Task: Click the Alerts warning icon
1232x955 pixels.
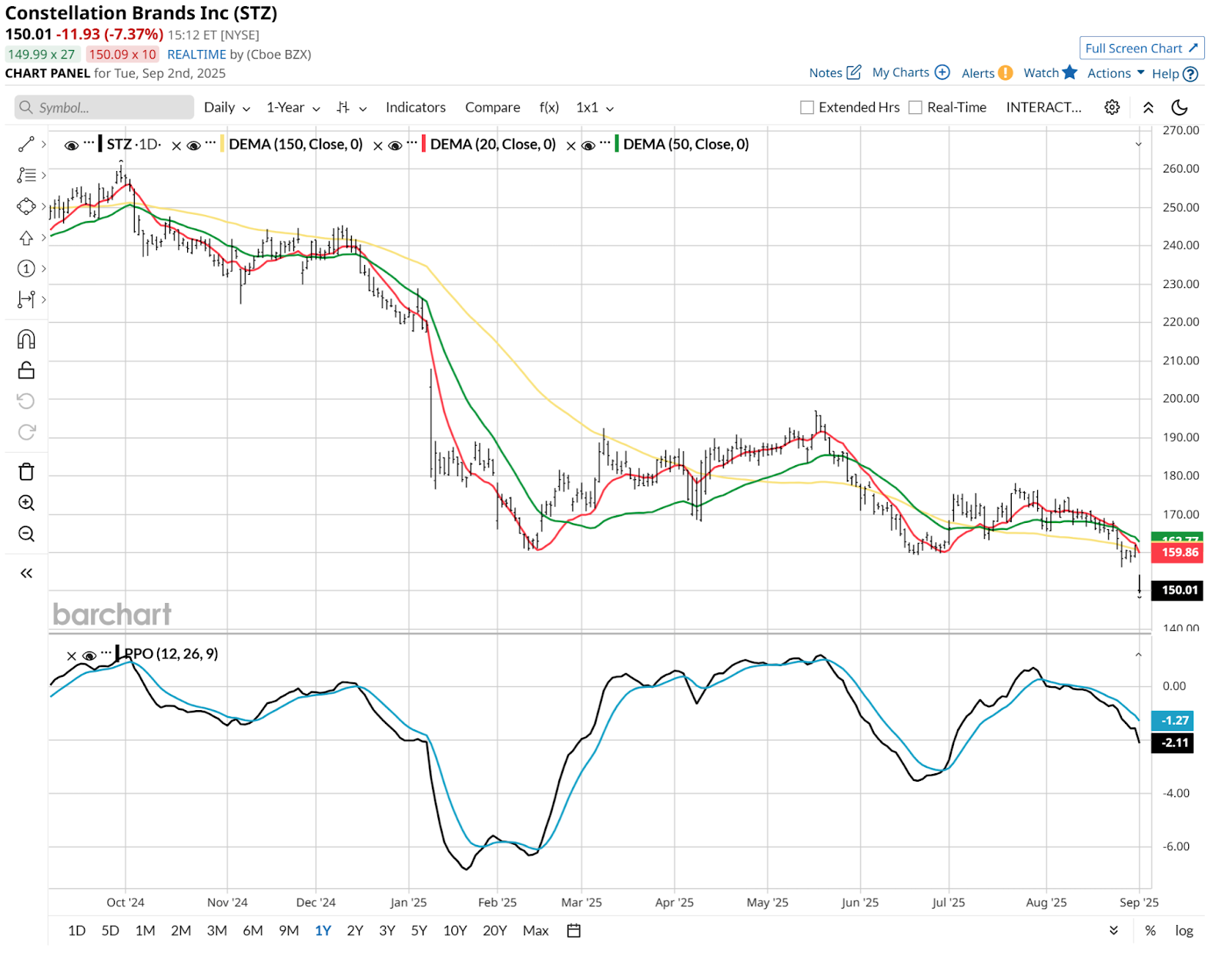Action: click(1006, 73)
